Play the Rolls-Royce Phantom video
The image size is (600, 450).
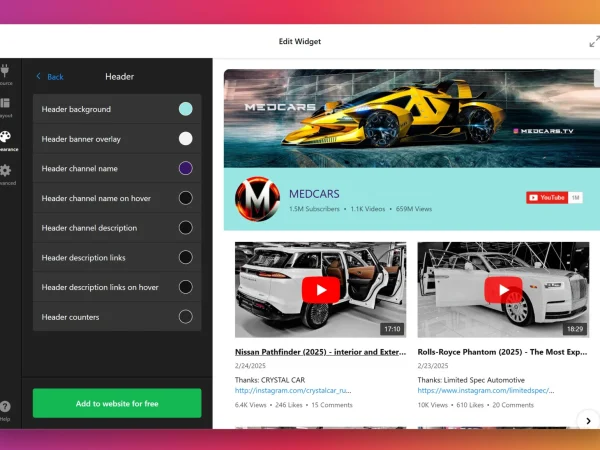coord(503,290)
